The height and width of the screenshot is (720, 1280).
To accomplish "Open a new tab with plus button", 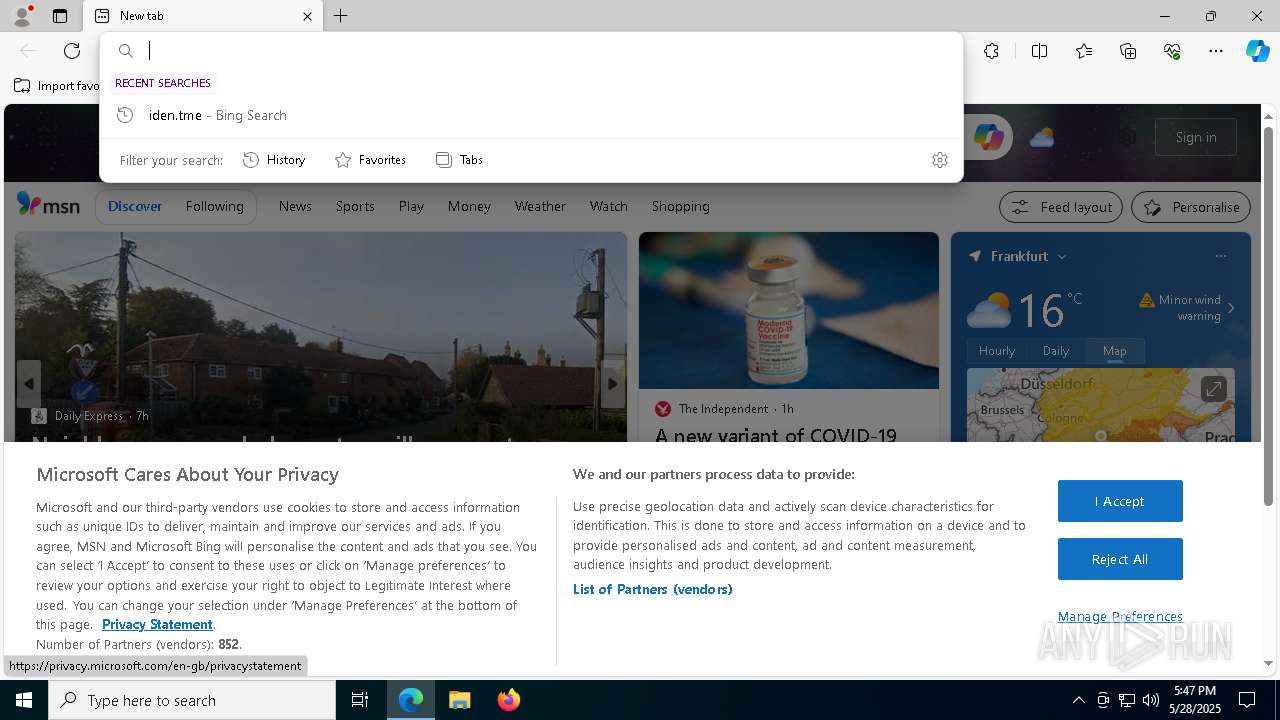I will click(341, 16).
